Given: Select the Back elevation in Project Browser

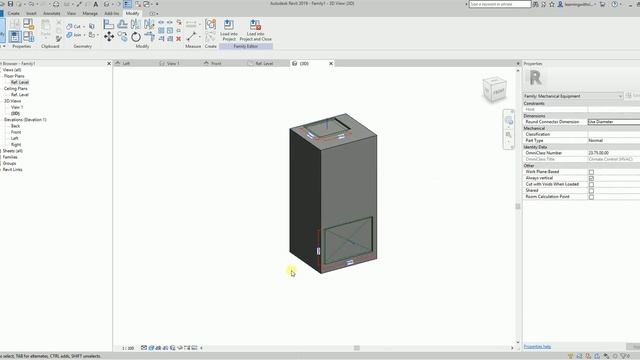Looking at the screenshot, I should point(16,126).
